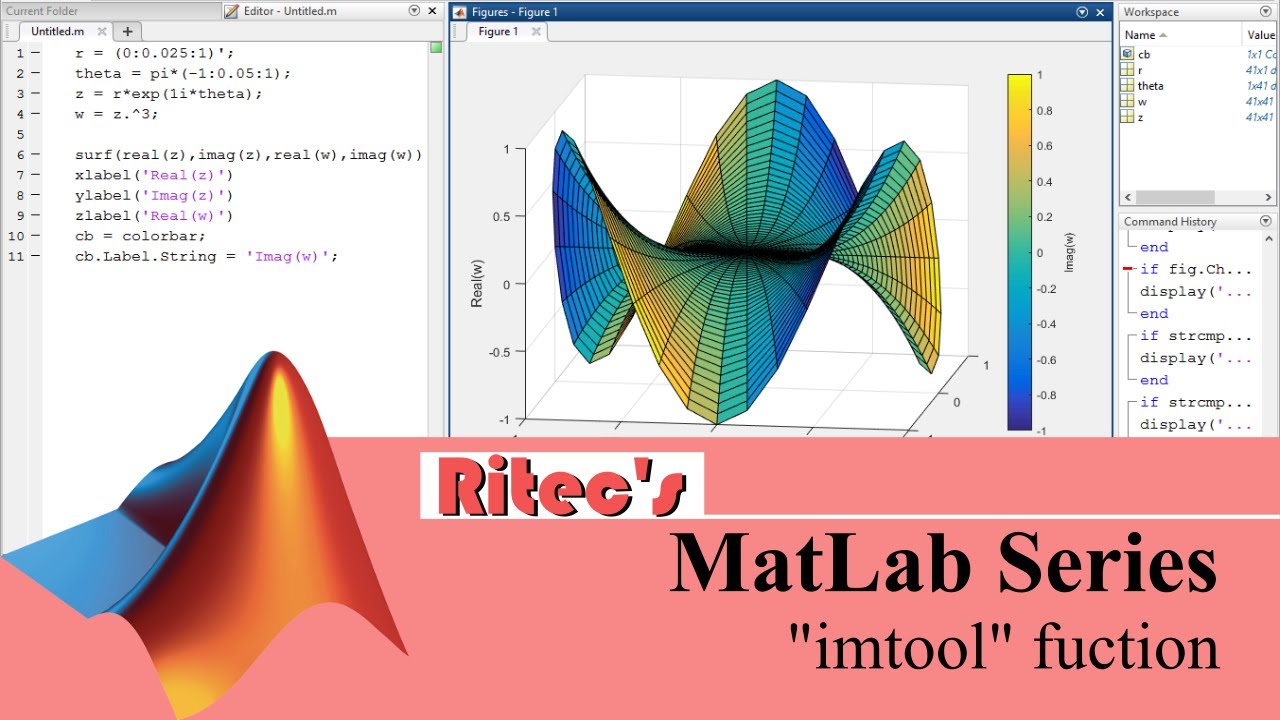1280x720 pixels.
Task: Open the Figures panel actions dropdown
Action: (x=1081, y=12)
